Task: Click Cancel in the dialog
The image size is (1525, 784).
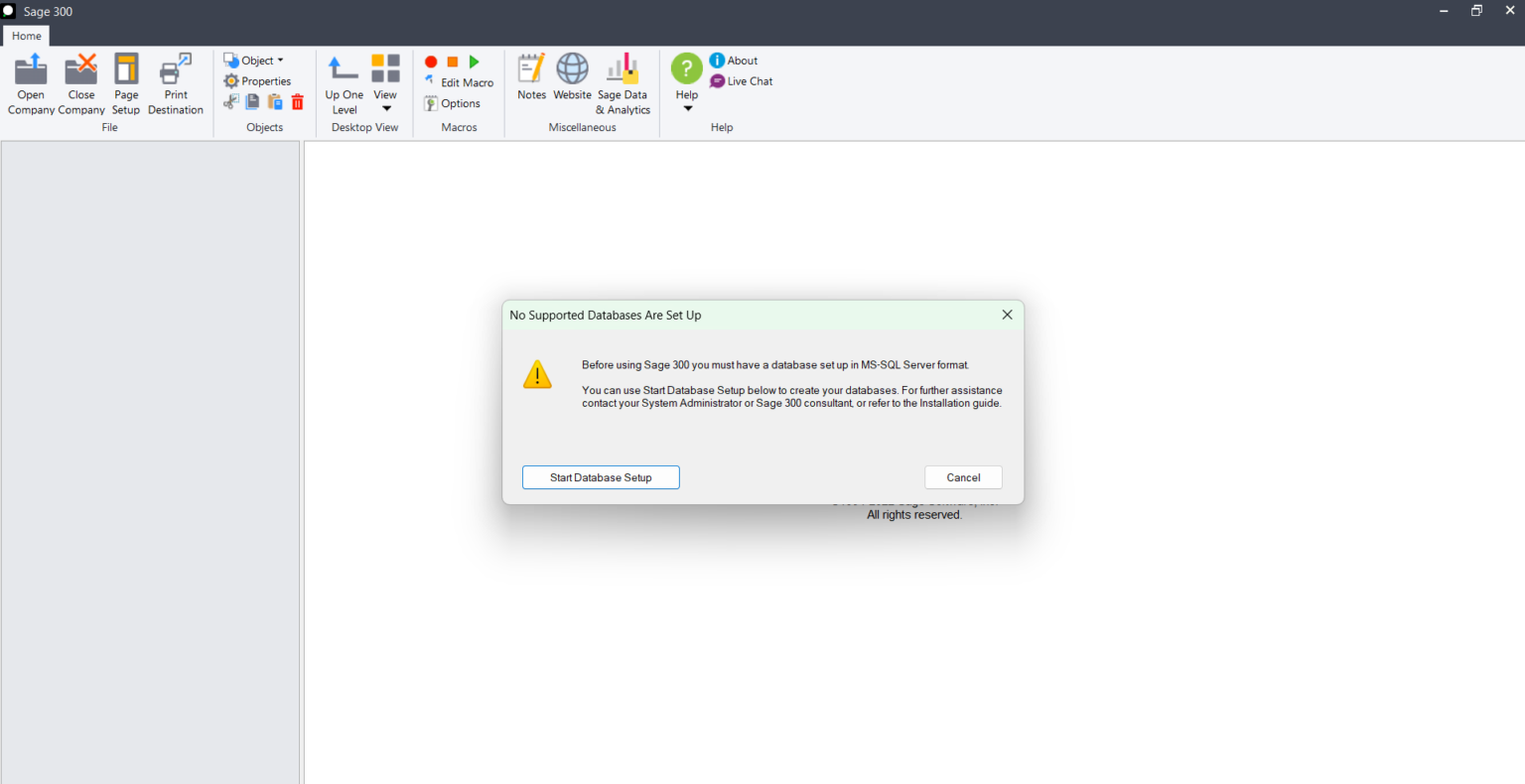Action: 963,477
